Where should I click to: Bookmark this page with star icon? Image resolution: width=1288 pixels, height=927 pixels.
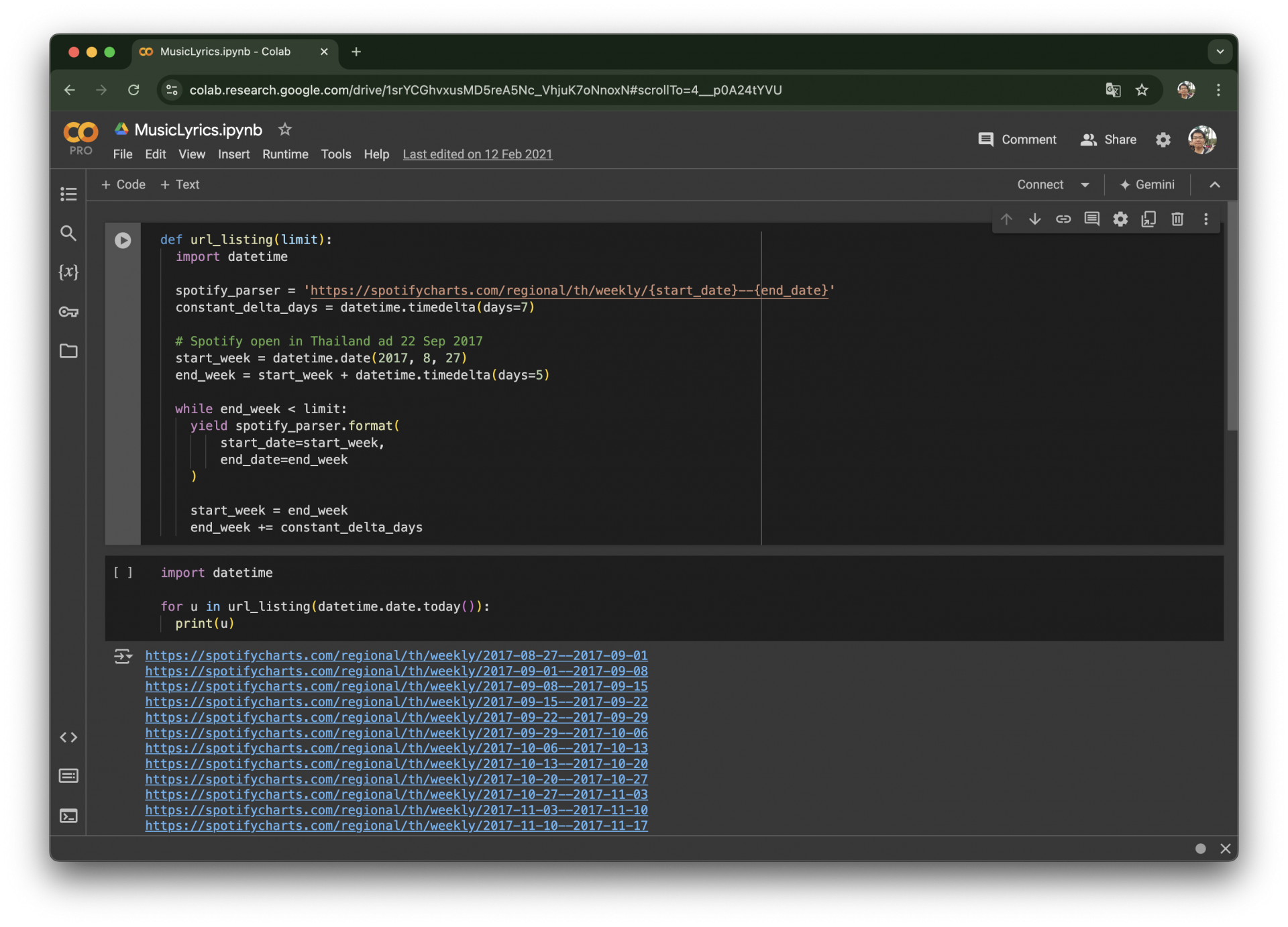pyautogui.click(x=1142, y=90)
